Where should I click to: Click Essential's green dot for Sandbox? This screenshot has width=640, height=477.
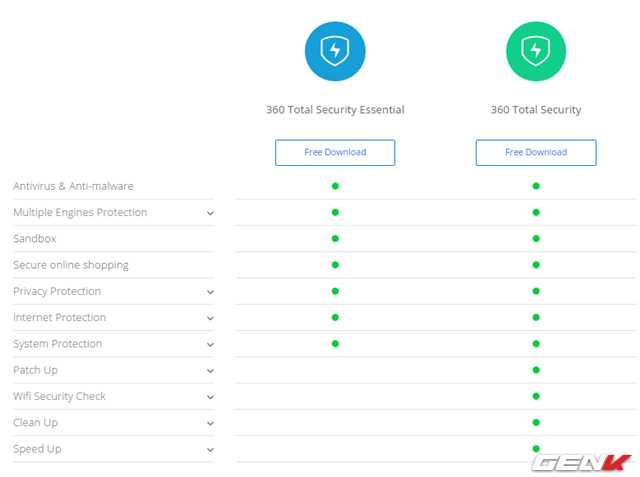point(335,239)
